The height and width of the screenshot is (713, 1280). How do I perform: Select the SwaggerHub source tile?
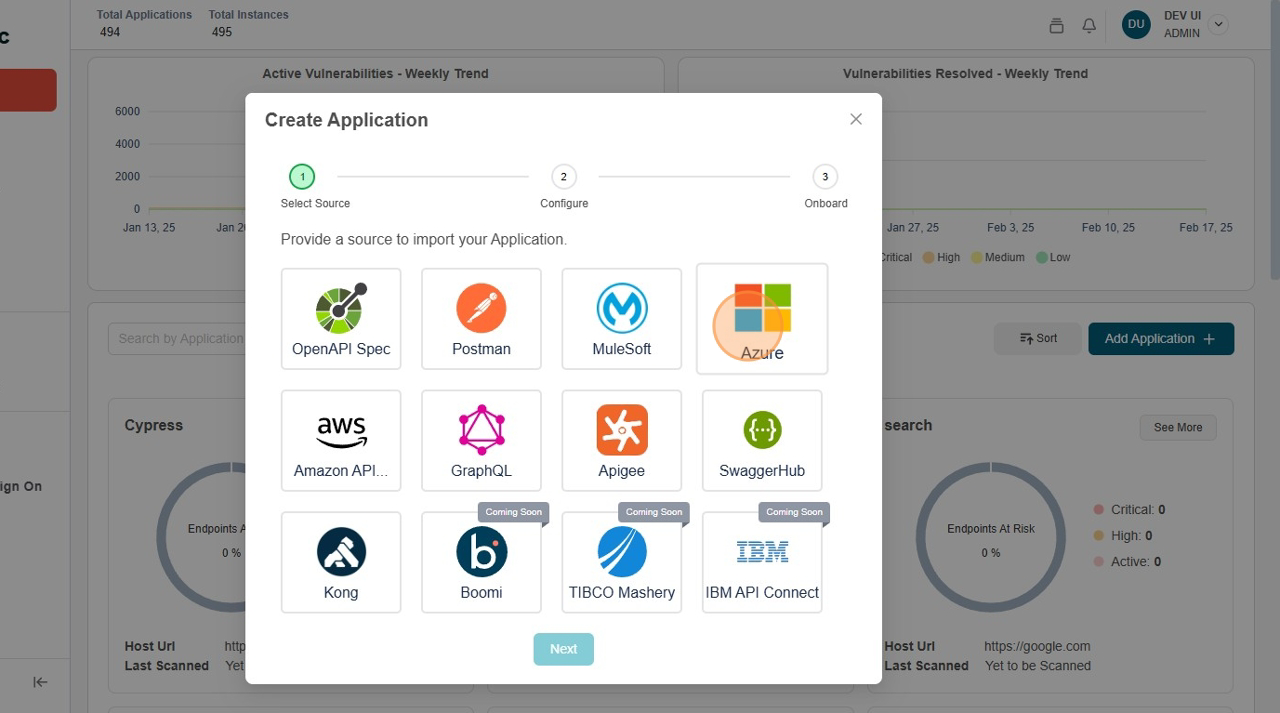[761, 440]
